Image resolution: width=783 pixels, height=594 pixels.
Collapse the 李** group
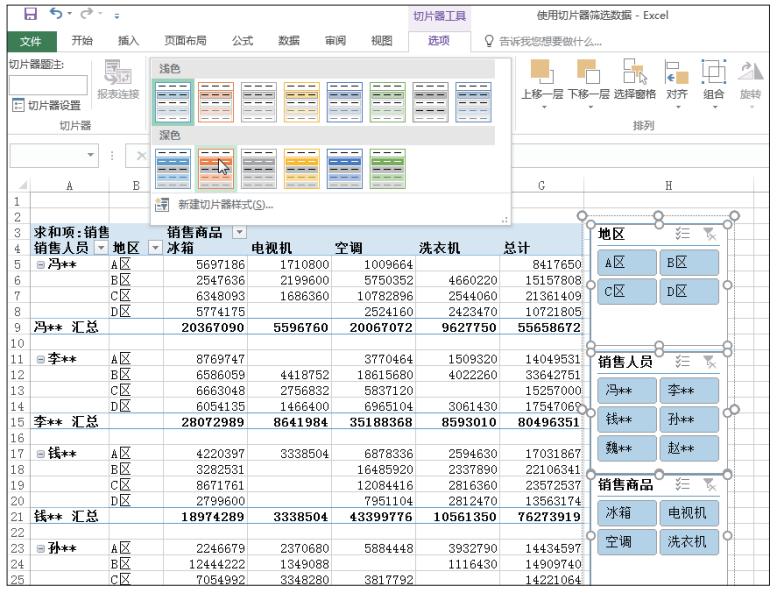click(x=40, y=359)
